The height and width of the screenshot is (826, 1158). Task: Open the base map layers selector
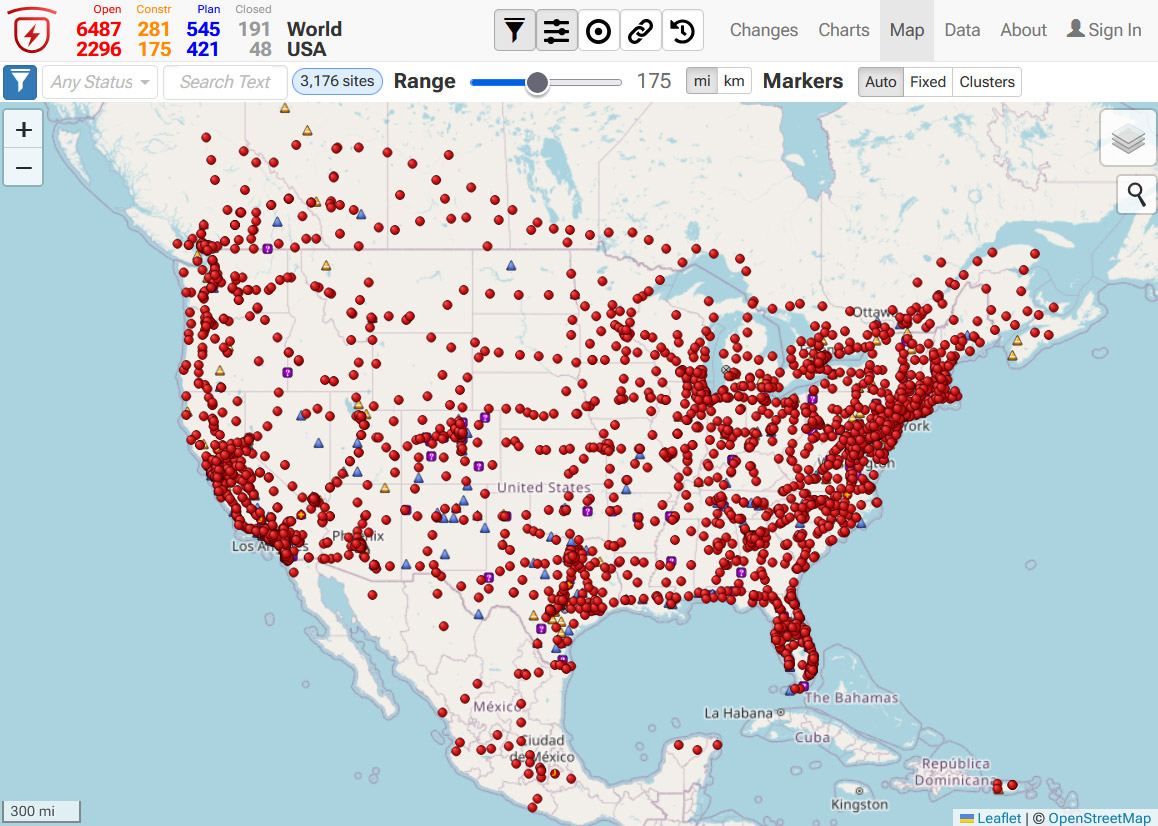[1128, 138]
